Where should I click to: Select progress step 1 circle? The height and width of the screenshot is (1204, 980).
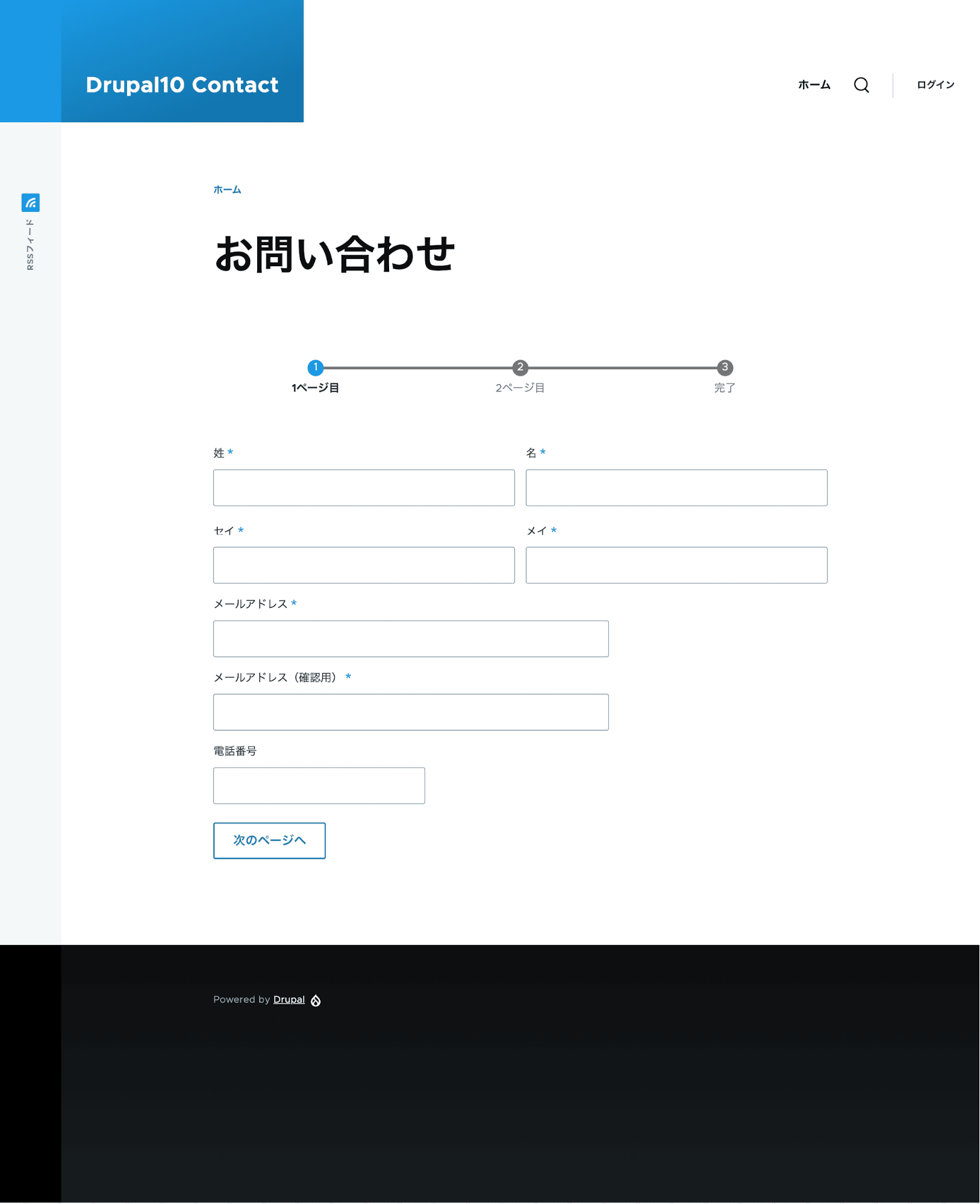pyautogui.click(x=316, y=367)
